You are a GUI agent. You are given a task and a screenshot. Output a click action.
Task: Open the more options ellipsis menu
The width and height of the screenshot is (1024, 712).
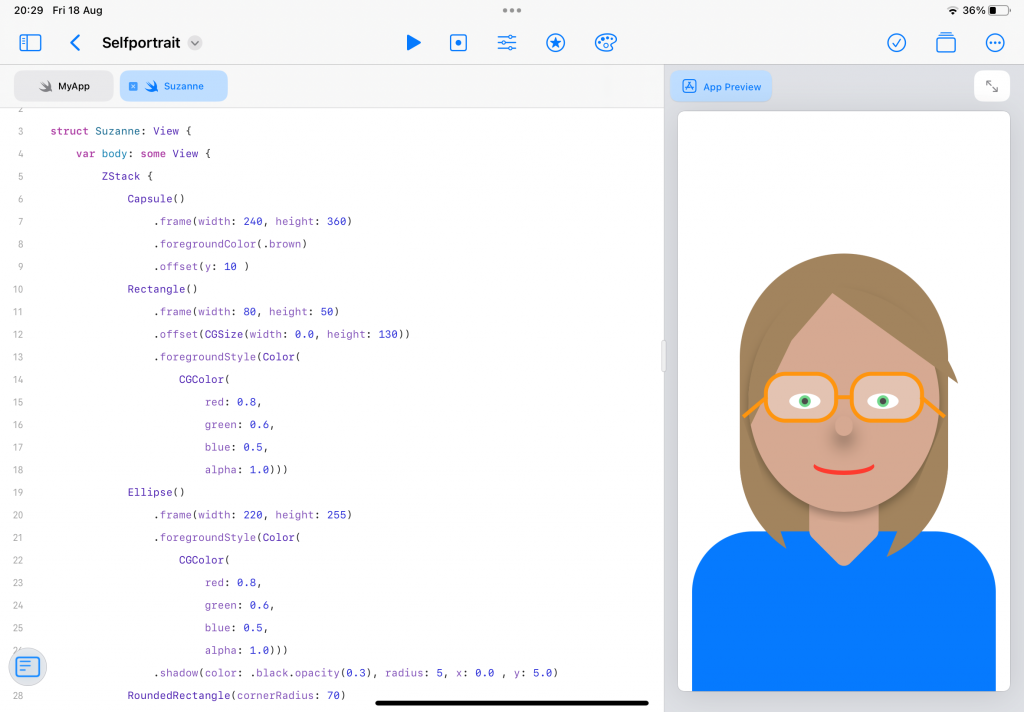coord(994,43)
